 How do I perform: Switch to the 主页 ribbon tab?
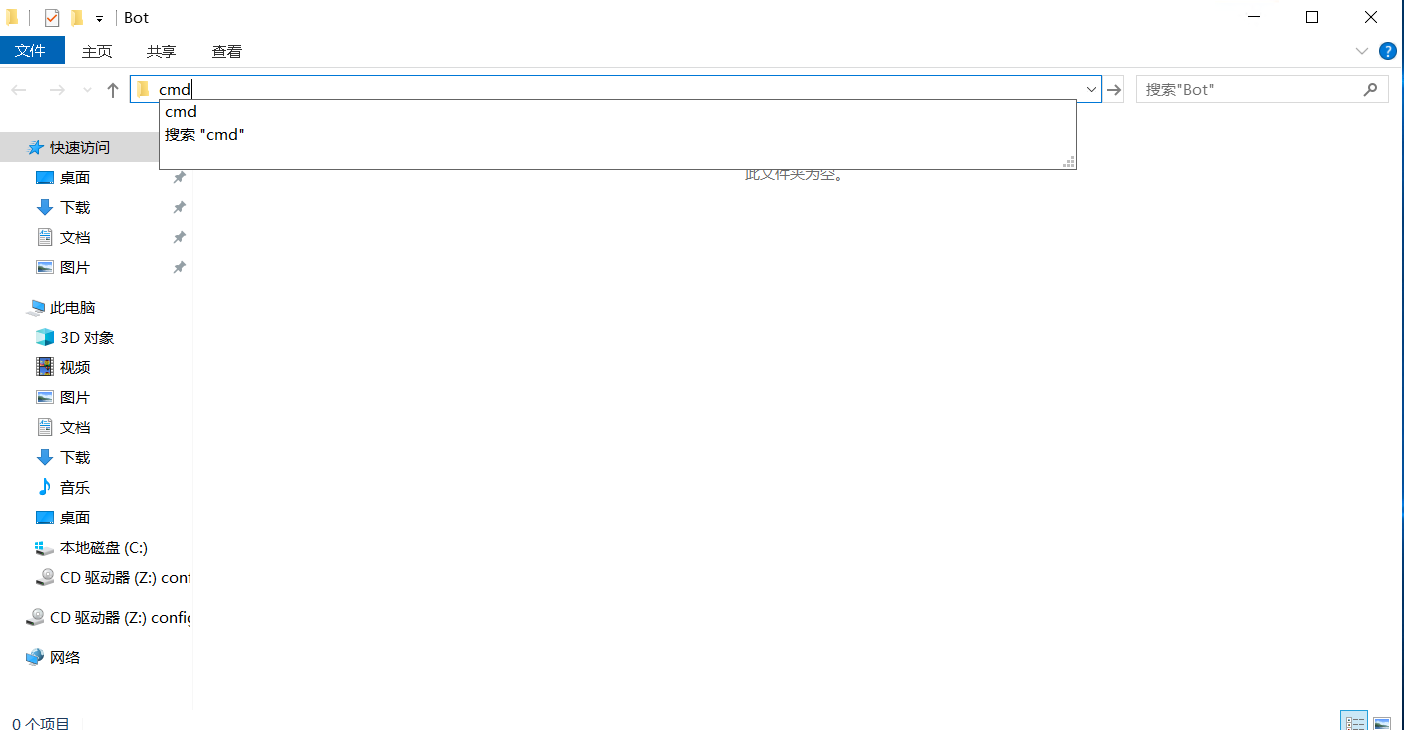coord(97,51)
